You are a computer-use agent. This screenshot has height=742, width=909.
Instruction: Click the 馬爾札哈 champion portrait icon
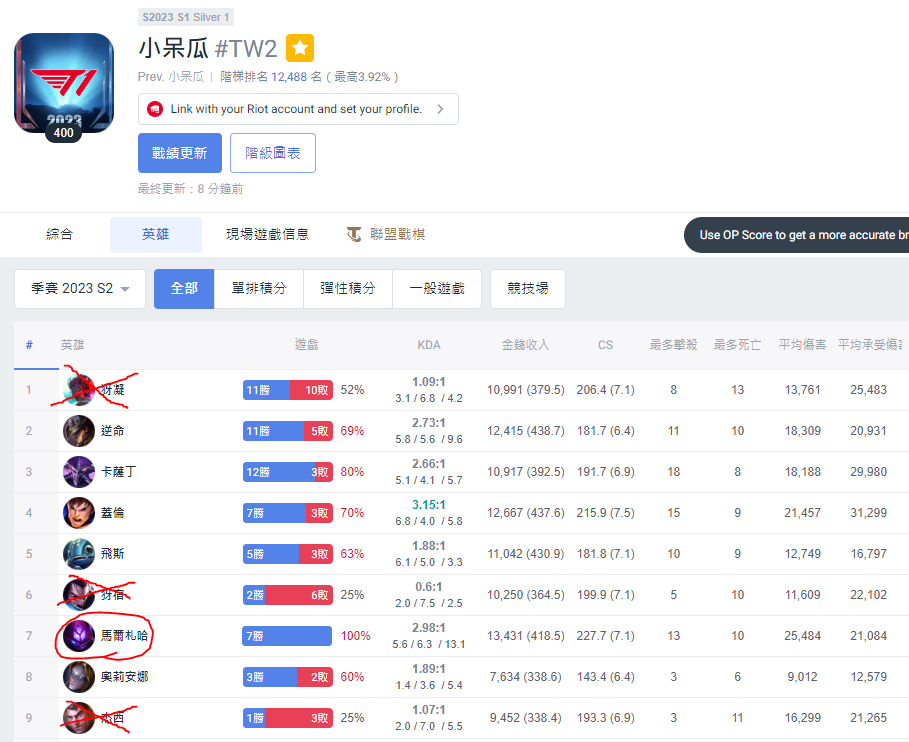click(79, 636)
